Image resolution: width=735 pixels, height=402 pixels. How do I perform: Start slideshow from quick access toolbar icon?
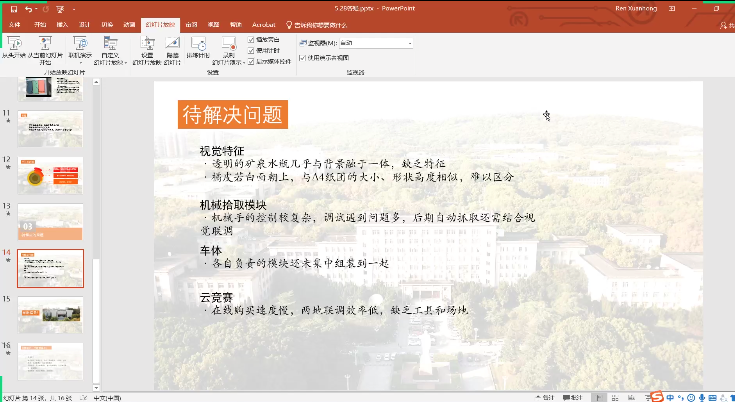click(60, 9)
